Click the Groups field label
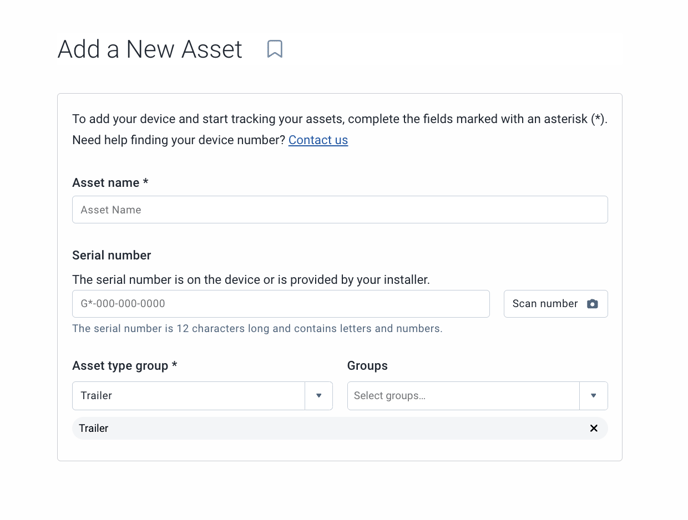 tap(367, 366)
